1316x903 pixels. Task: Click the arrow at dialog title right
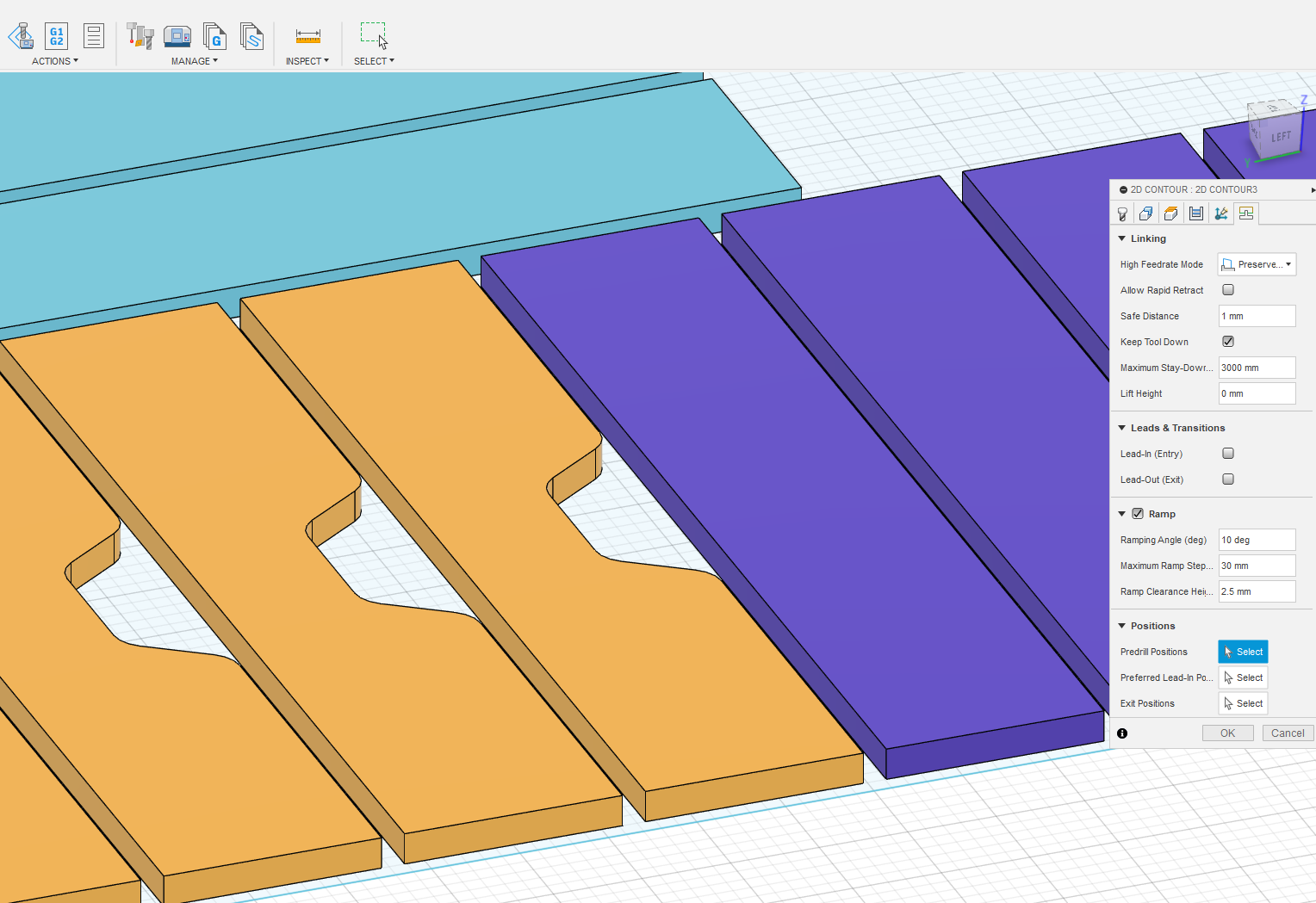(x=1313, y=189)
